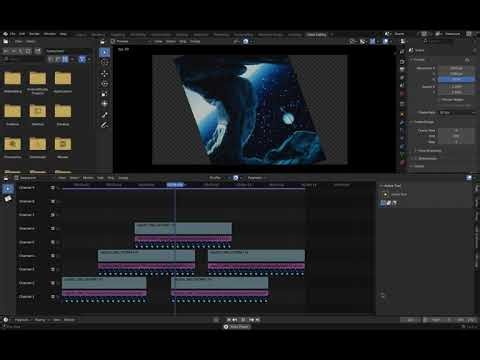480x360 pixels.
Task: Click the preview gizmo toggle icon
Action: point(372,41)
